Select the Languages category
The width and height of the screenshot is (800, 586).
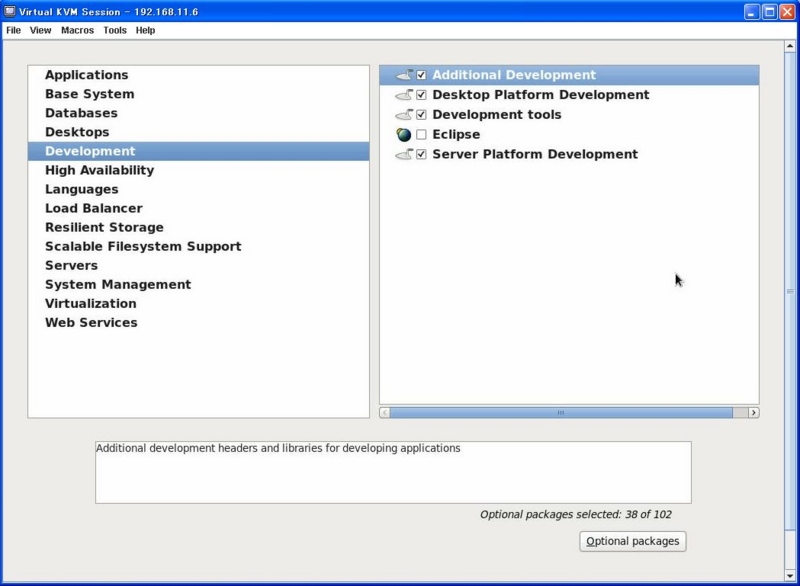coord(198,189)
